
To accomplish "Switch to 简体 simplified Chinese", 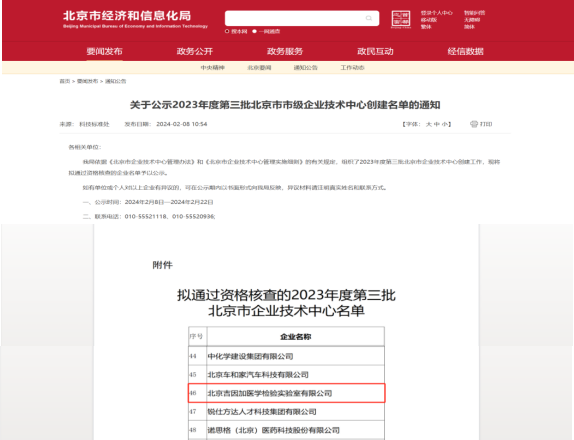I will coord(469,27).
